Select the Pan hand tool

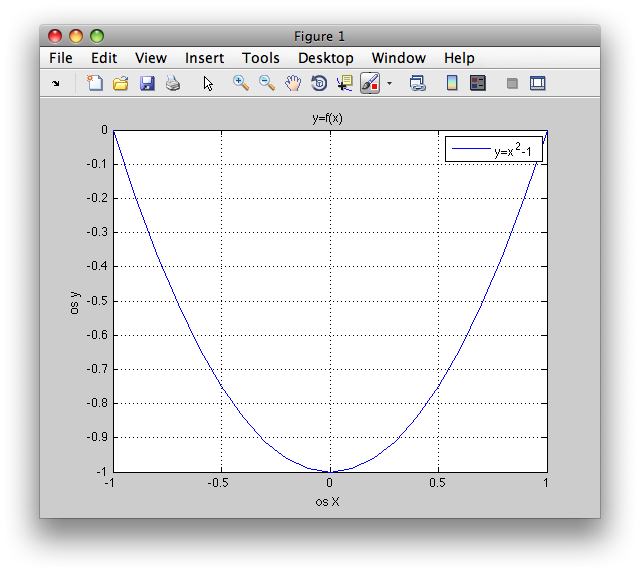(x=293, y=83)
